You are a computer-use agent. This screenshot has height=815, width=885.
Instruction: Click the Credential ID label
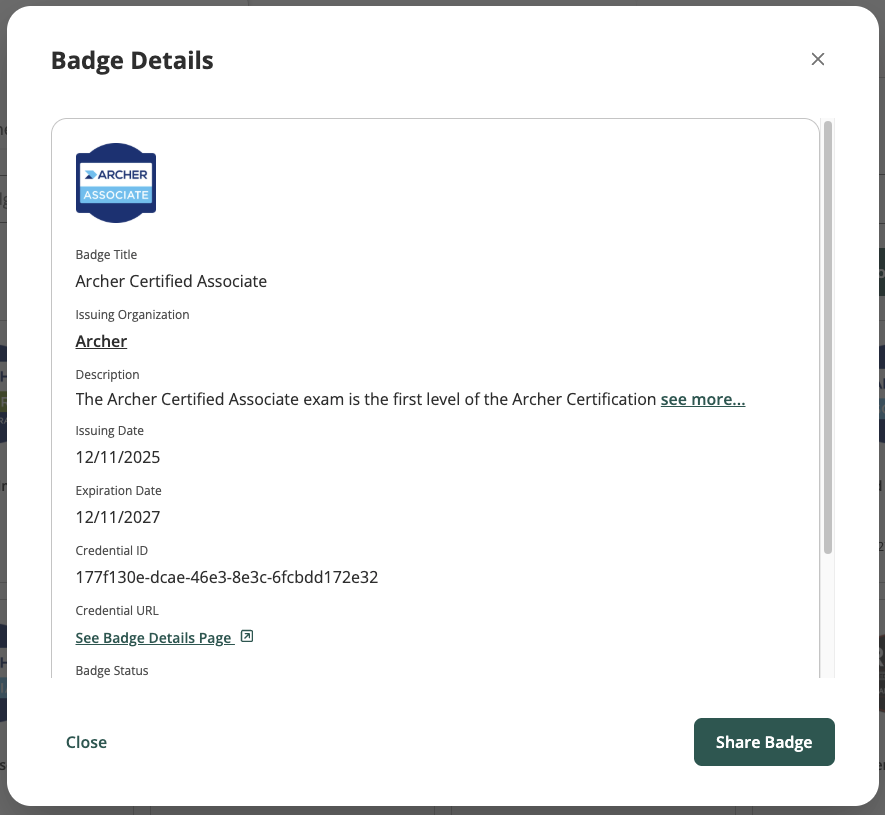[x=112, y=551]
